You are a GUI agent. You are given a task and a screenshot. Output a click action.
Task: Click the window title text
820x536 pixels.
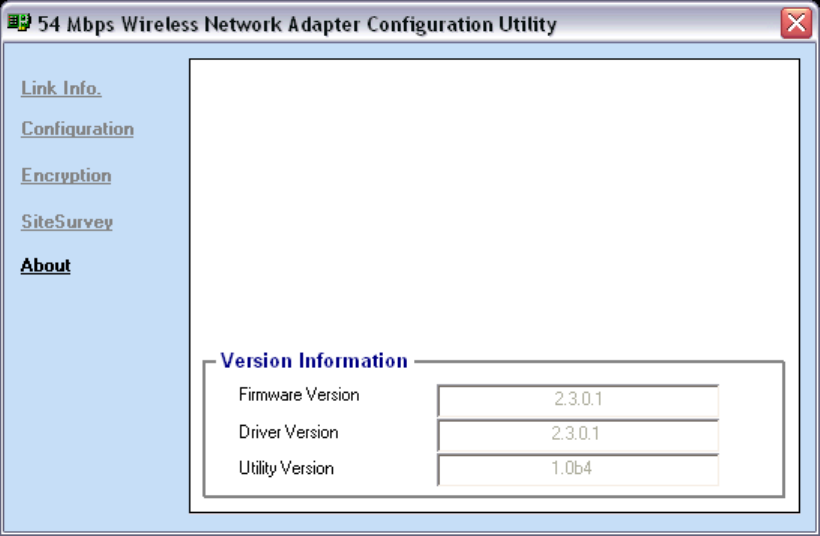tap(297, 24)
